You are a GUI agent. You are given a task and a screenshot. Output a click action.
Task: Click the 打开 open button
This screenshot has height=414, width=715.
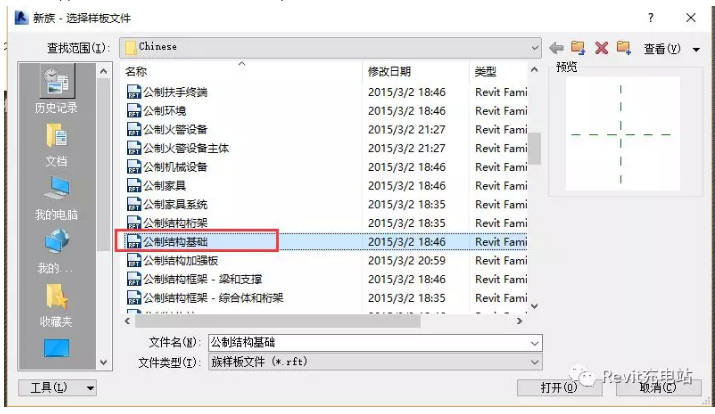pos(559,388)
